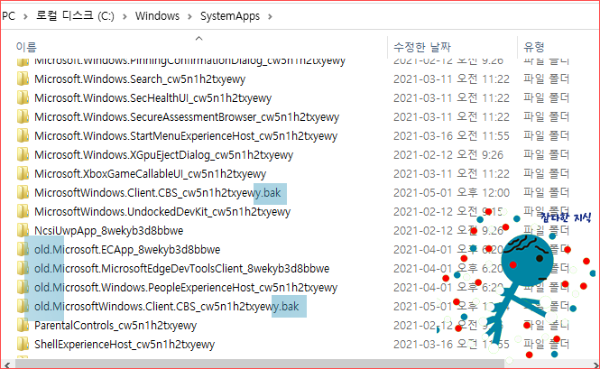Click date 2021-05-01 오후 12:00
This screenshot has width=600, height=369.
pyautogui.click(x=452, y=193)
